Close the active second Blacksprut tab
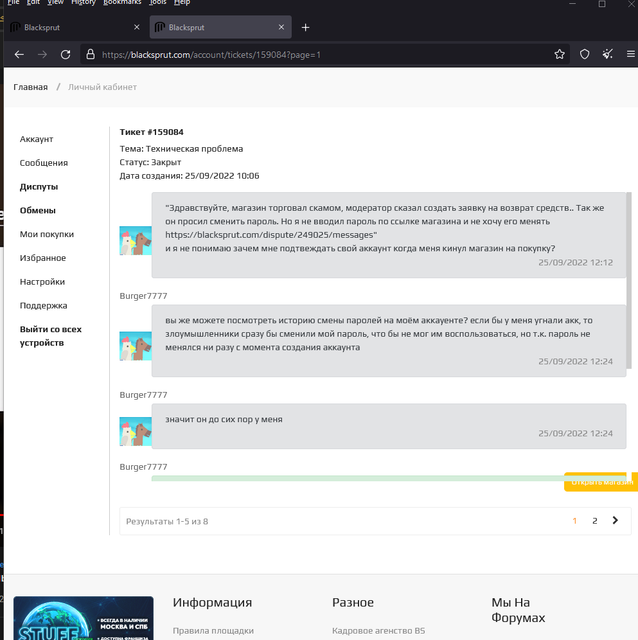The width and height of the screenshot is (638, 640). point(281,27)
